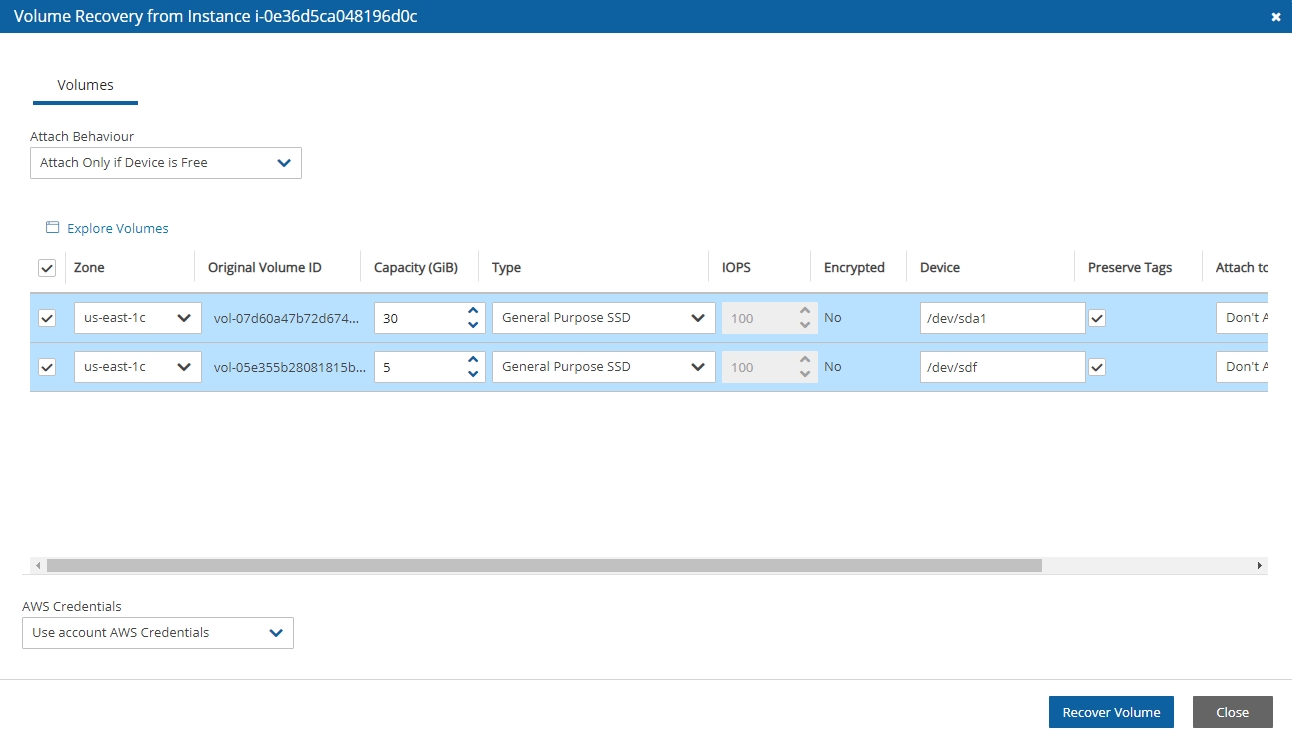The width and height of the screenshot is (1292, 743).
Task: Close the Volume Recovery dialog with X
Action: click(1275, 17)
